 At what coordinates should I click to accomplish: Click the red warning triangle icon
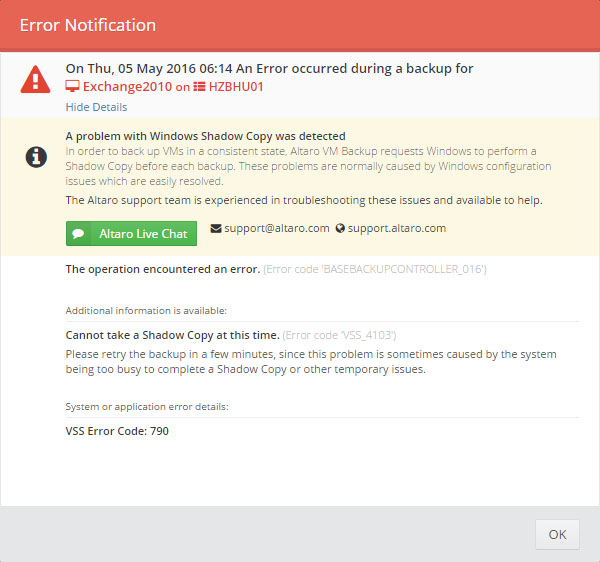tap(35, 80)
